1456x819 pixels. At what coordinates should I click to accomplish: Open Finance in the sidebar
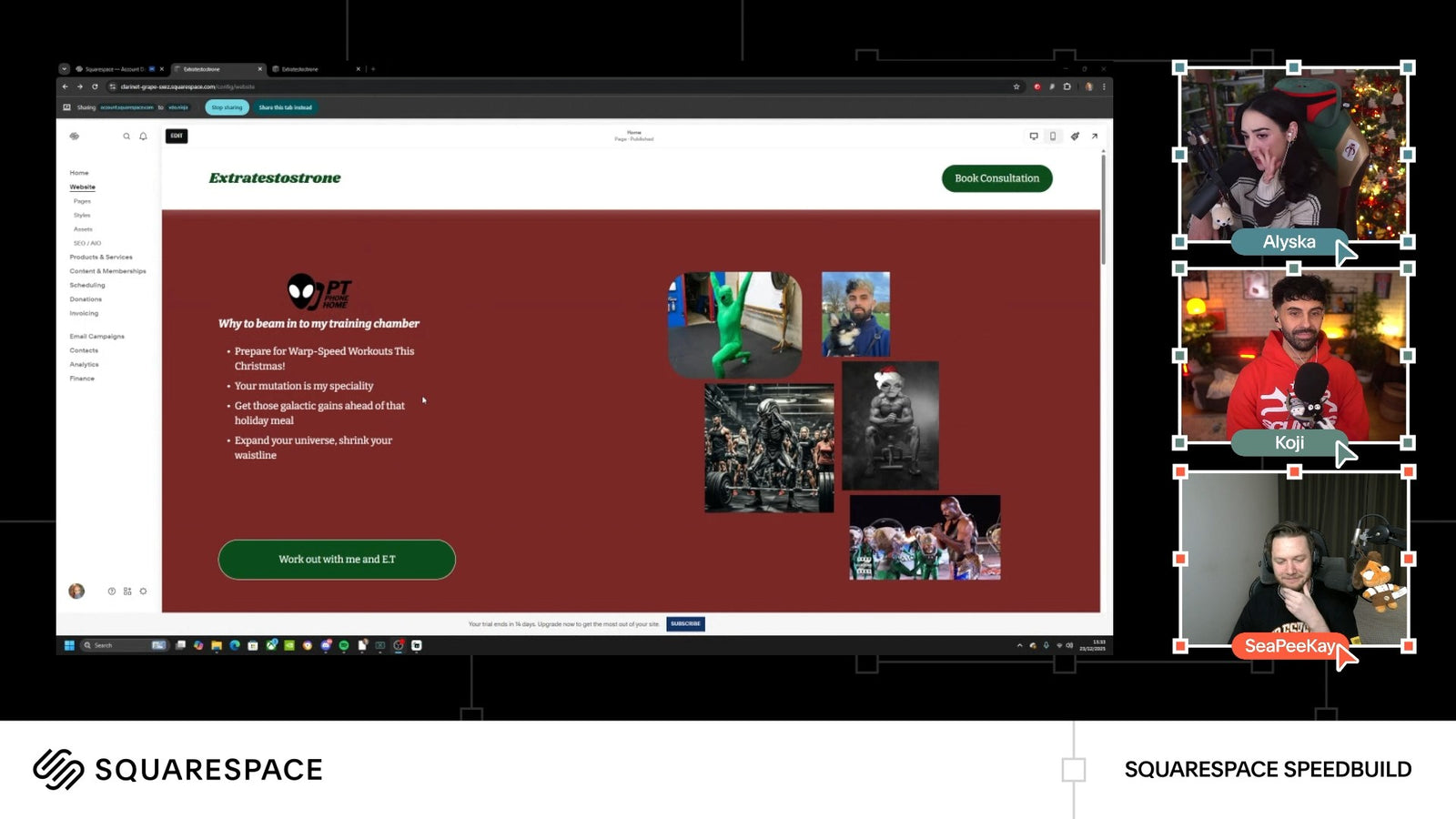coord(82,379)
